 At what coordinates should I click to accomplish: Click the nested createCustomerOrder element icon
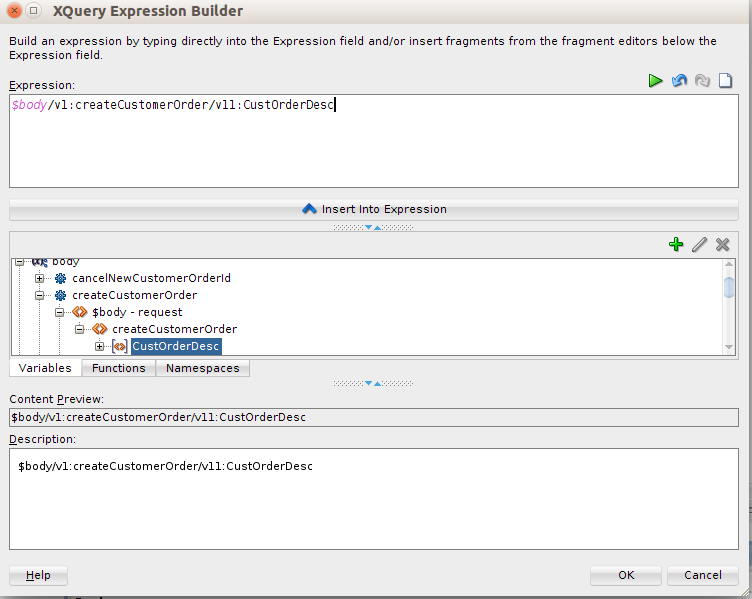[100, 329]
